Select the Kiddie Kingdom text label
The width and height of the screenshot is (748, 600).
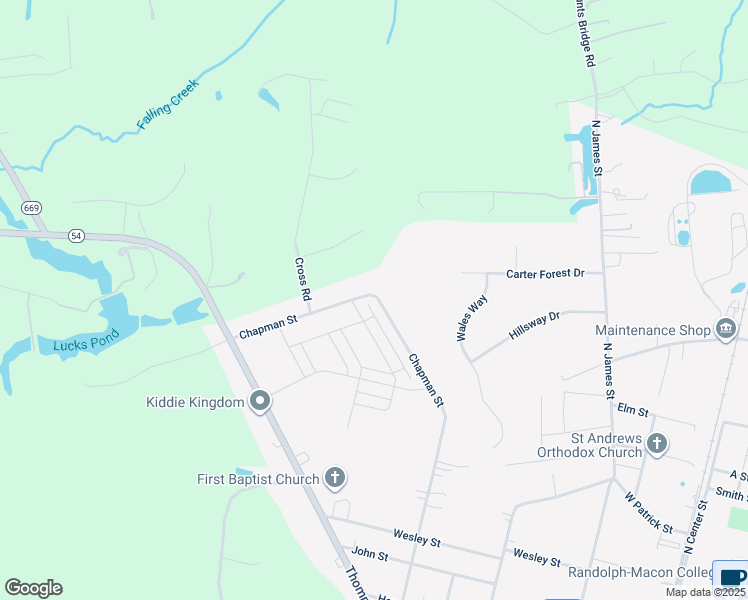(x=195, y=402)
